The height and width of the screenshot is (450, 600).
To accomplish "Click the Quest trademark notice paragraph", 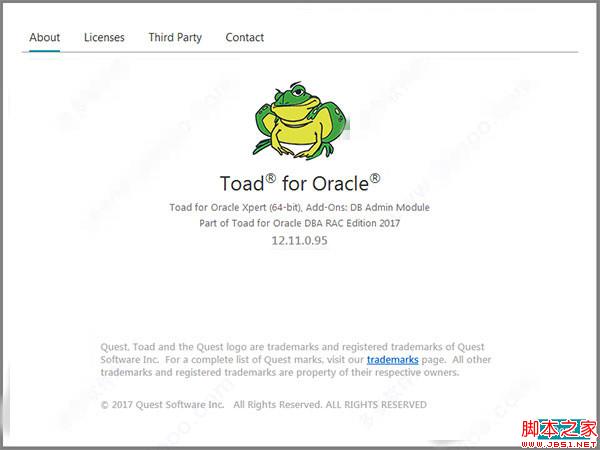I will click(295, 360).
